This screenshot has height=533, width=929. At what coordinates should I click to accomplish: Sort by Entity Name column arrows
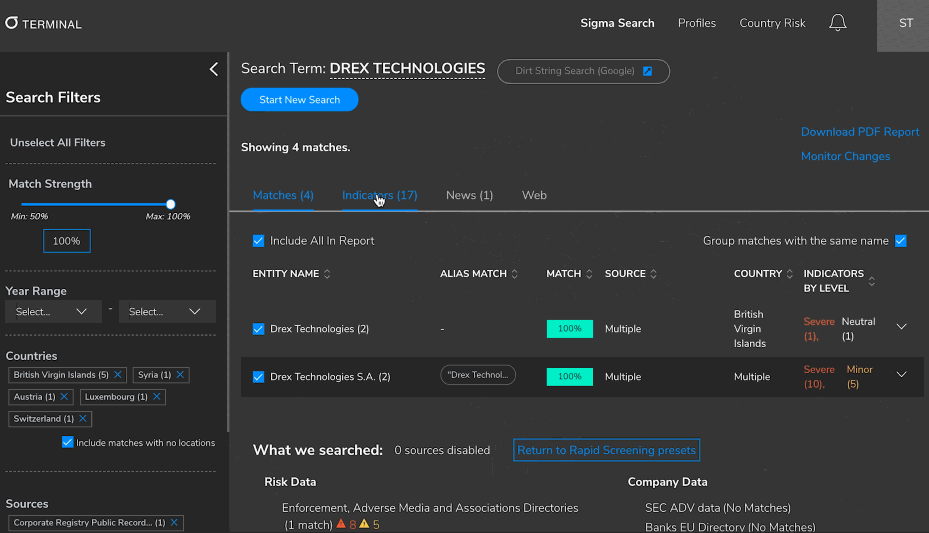[x=327, y=274]
